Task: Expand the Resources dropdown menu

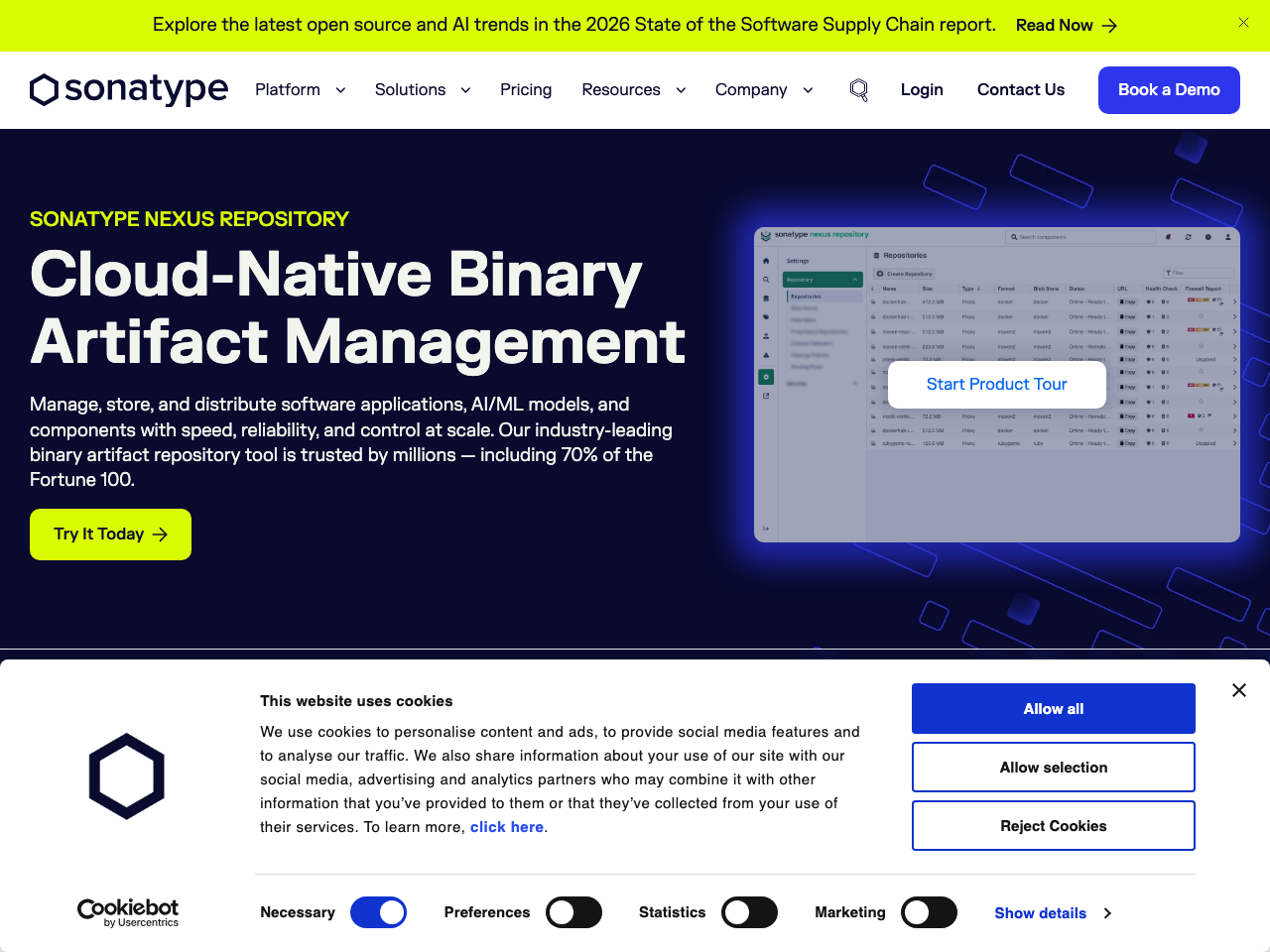Action: (x=633, y=90)
